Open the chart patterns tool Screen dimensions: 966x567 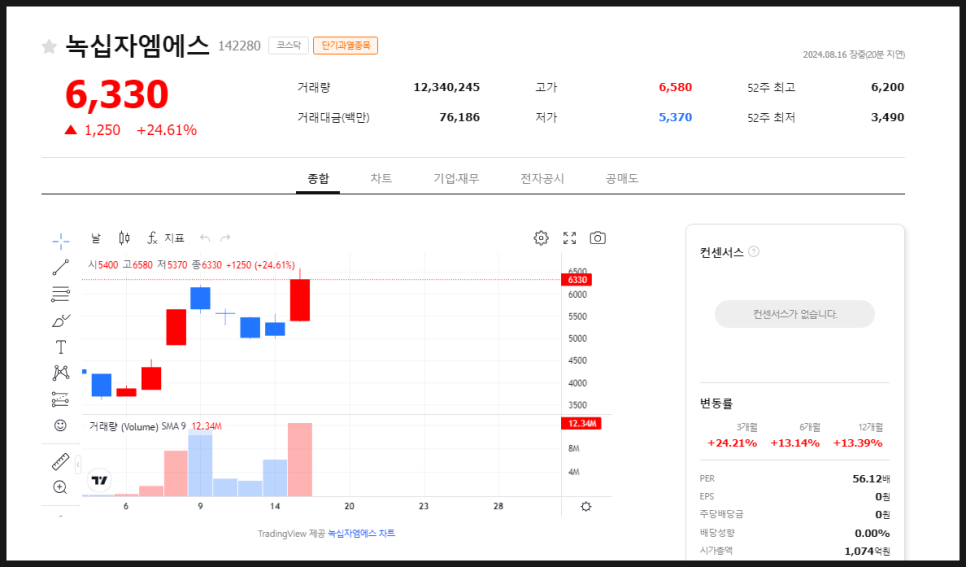[x=60, y=373]
